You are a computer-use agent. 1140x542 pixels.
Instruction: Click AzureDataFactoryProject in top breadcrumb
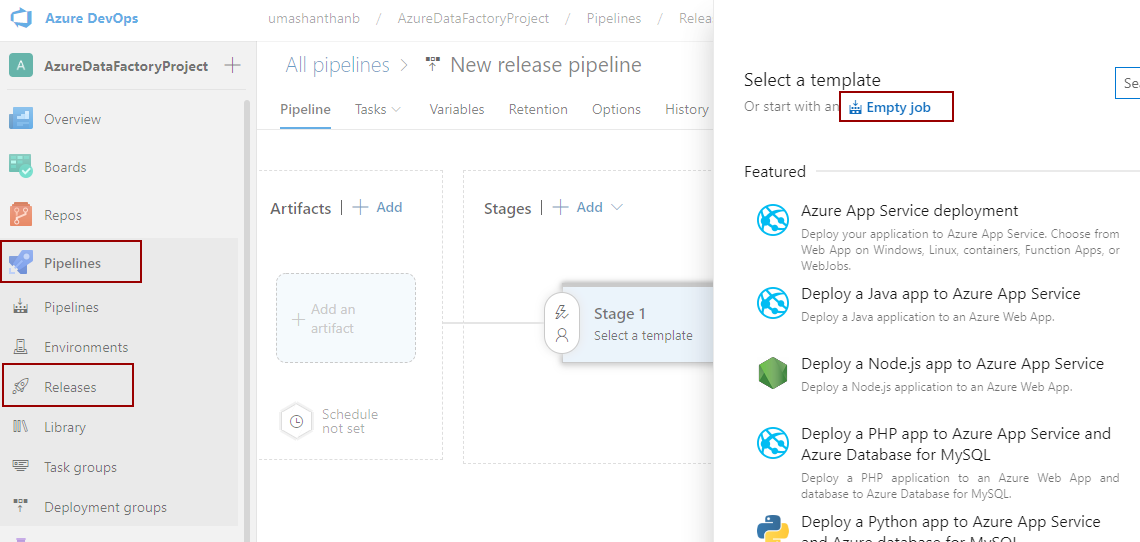pos(473,18)
